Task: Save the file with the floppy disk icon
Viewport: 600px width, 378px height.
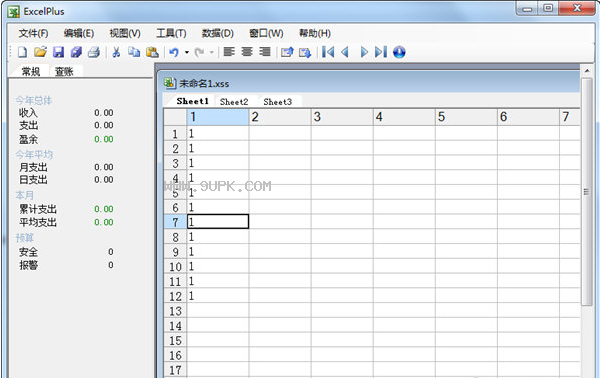Action: (x=58, y=52)
